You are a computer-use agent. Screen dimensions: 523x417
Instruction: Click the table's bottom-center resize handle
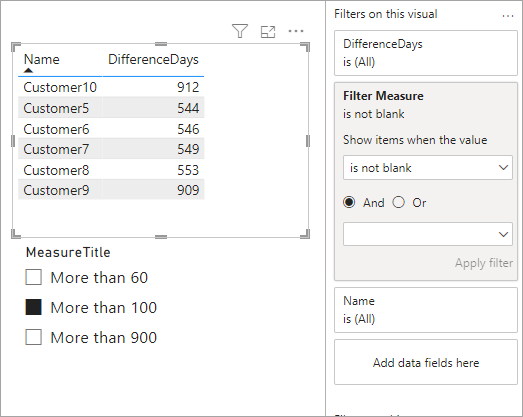(x=161, y=237)
